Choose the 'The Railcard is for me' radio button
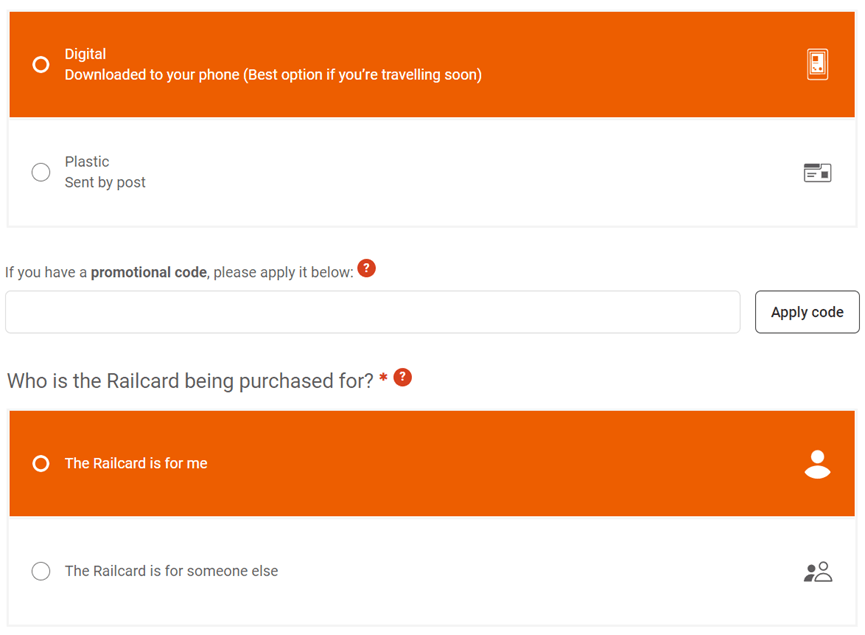 click(41, 464)
